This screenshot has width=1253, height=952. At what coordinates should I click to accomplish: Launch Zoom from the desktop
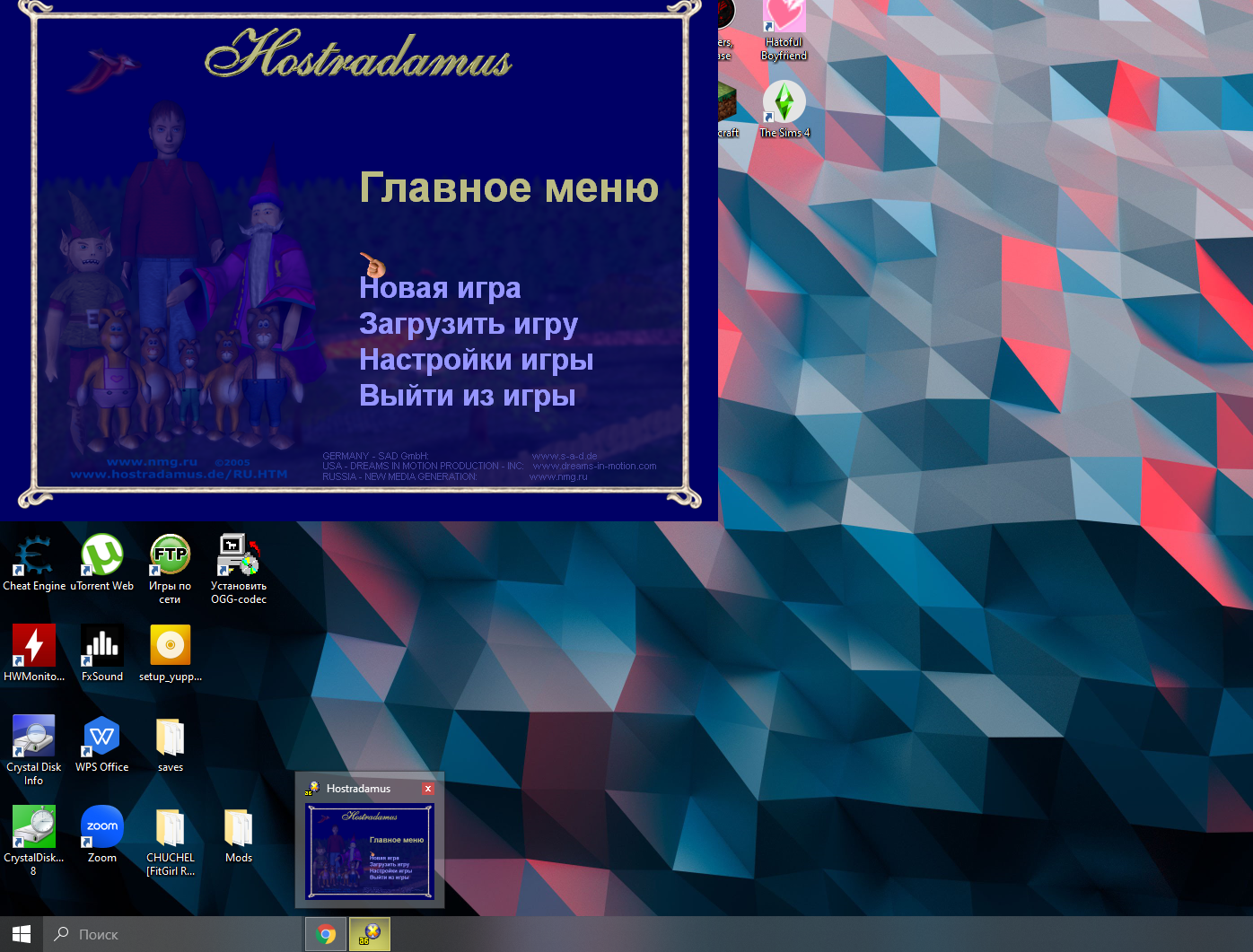pyautogui.click(x=102, y=834)
